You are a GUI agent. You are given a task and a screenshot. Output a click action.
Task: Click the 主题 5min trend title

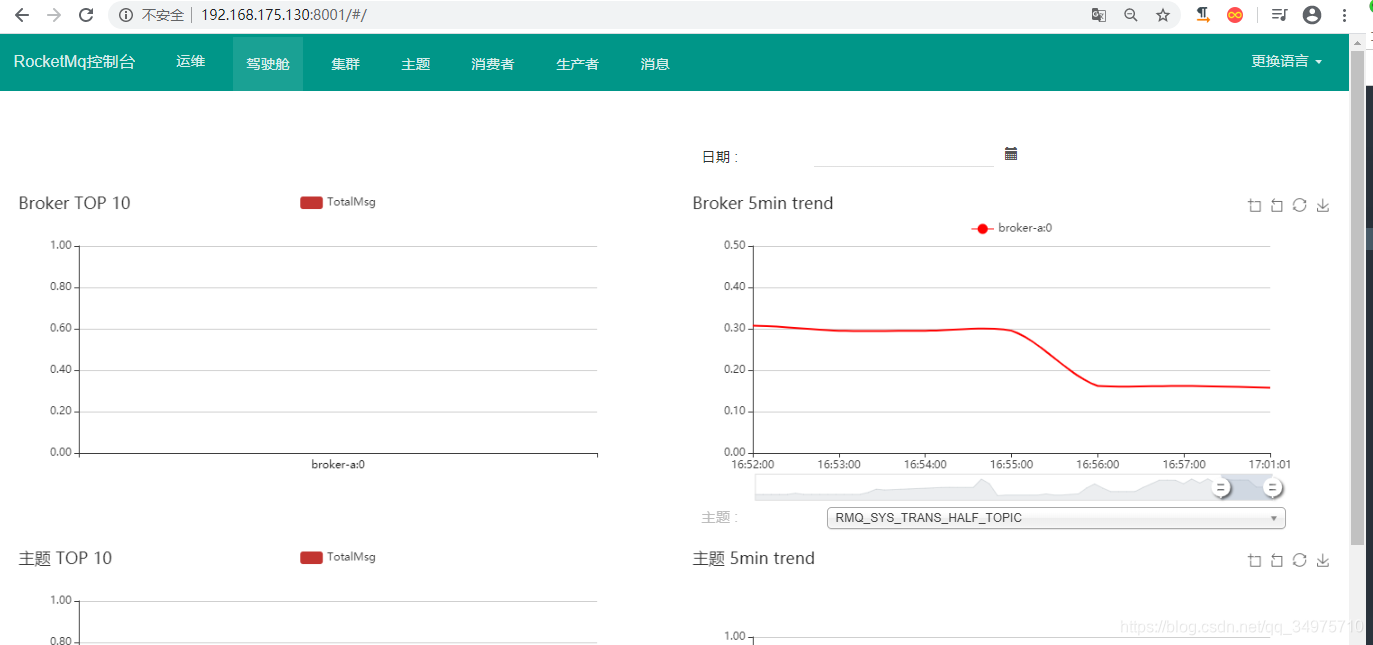tap(754, 558)
